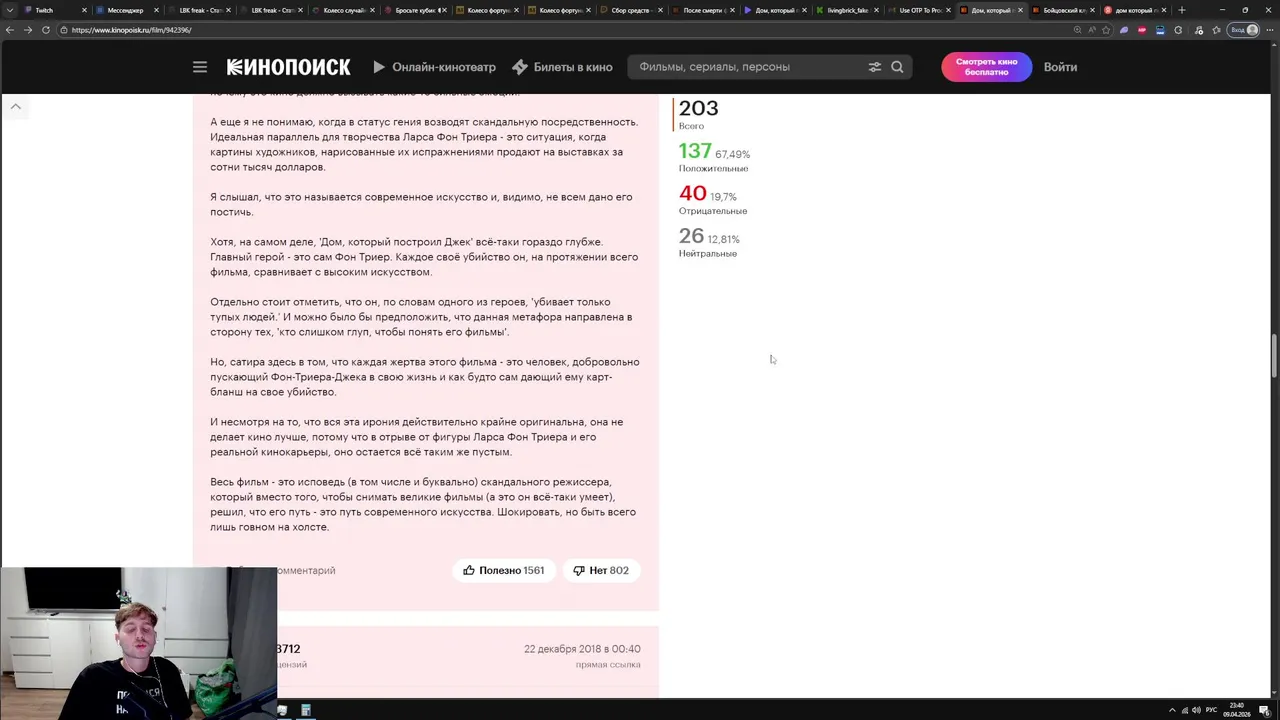The width and height of the screenshot is (1280, 720).
Task: Filter by Нейтральные reviews
Action: tap(708, 253)
